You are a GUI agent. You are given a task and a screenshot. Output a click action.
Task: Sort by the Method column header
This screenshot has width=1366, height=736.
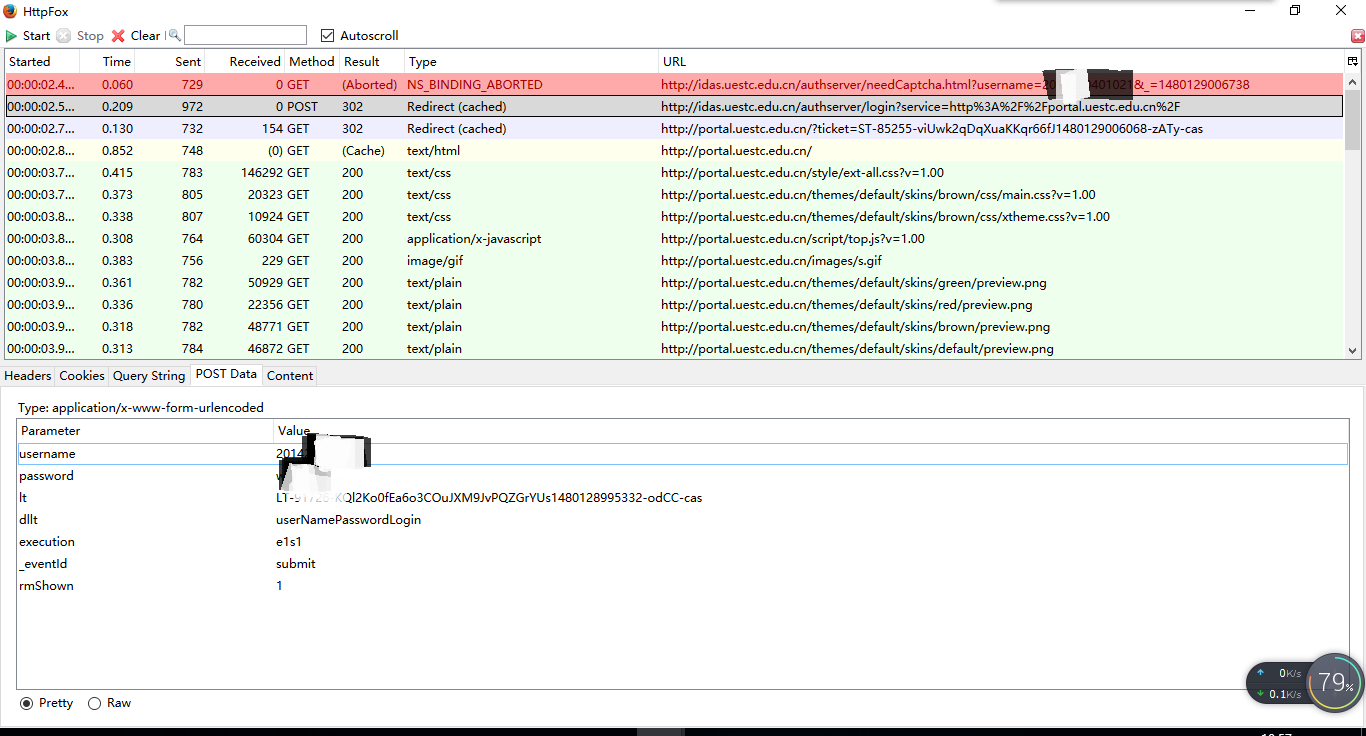(x=312, y=61)
